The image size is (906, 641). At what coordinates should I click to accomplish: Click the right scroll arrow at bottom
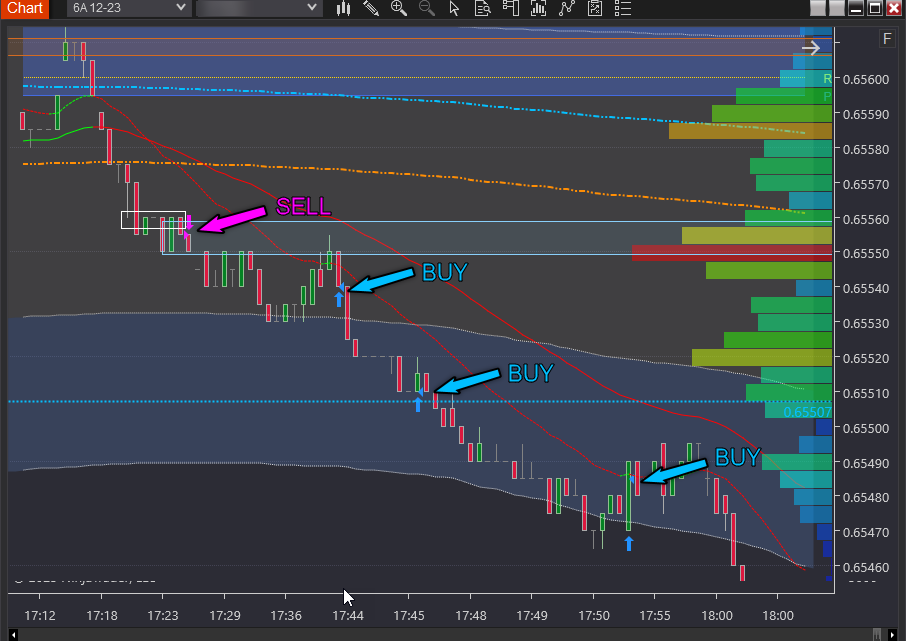tap(892, 635)
